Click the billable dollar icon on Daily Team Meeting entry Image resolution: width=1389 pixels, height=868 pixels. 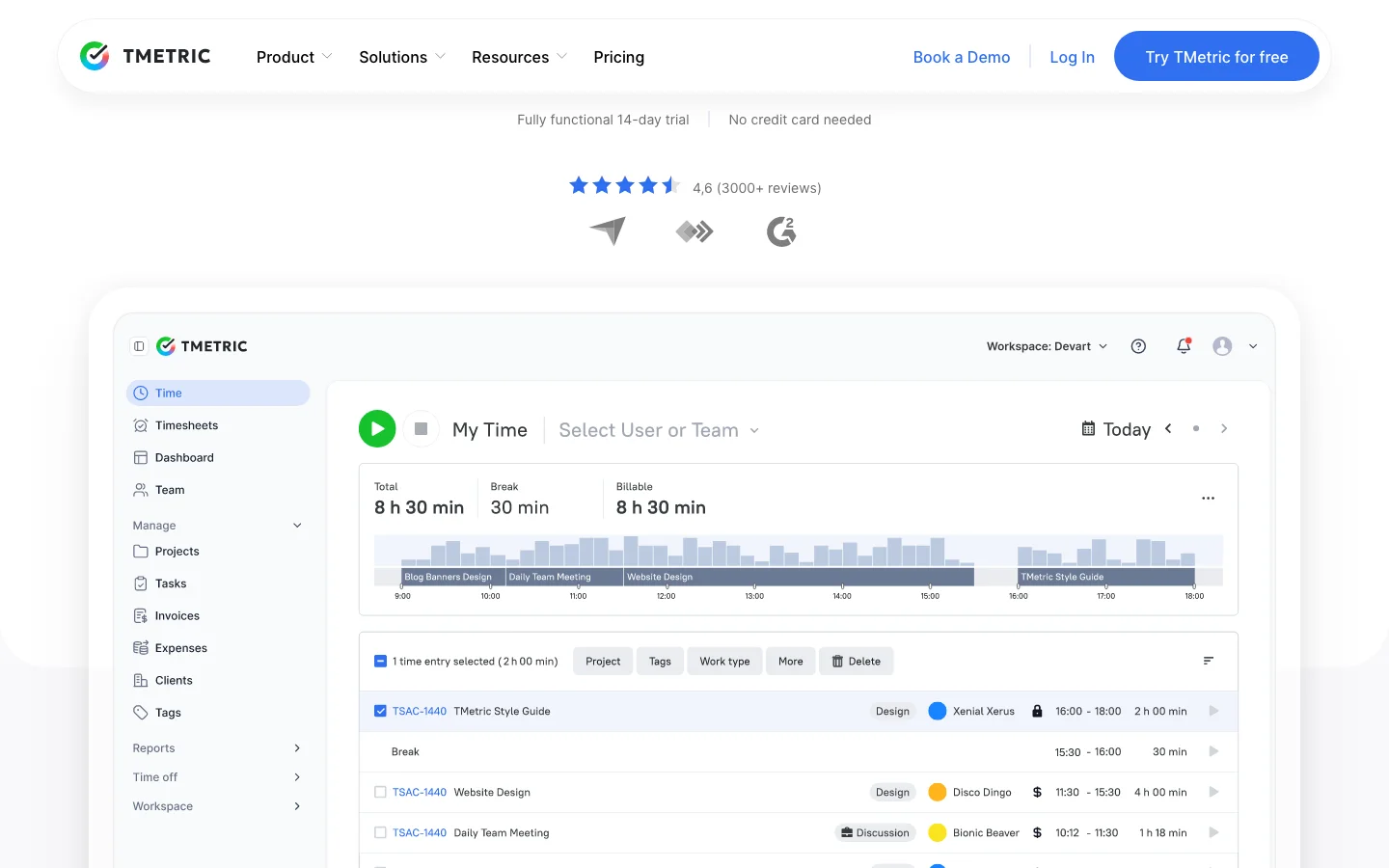pyautogui.click(x=1037, y=833)
